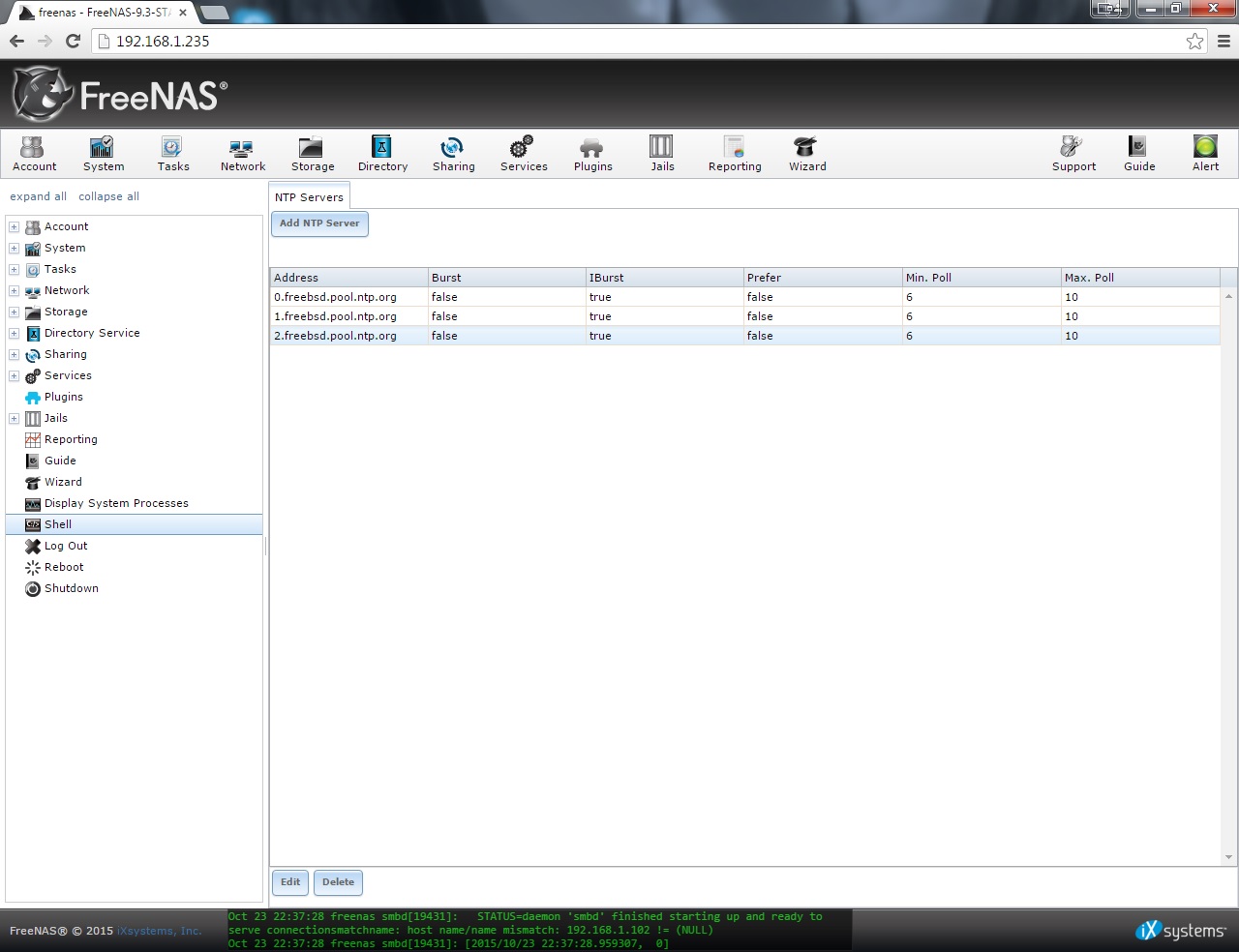The height and width of the screenshot is (952, 1239).
Task: Expand the Network tree node
Action: coord(14,290)
